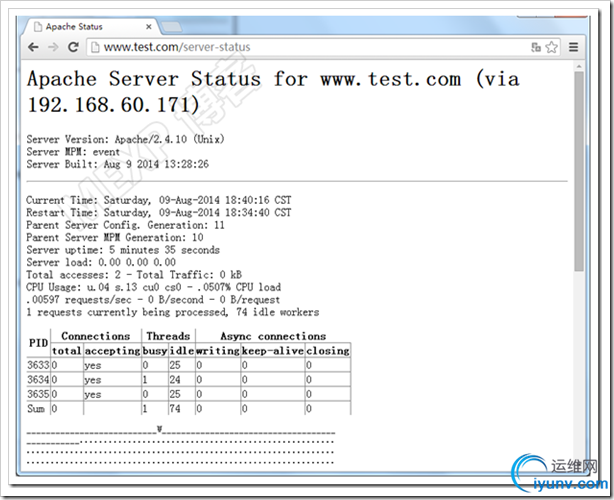Click the idle column subheader

coord(182,351)
